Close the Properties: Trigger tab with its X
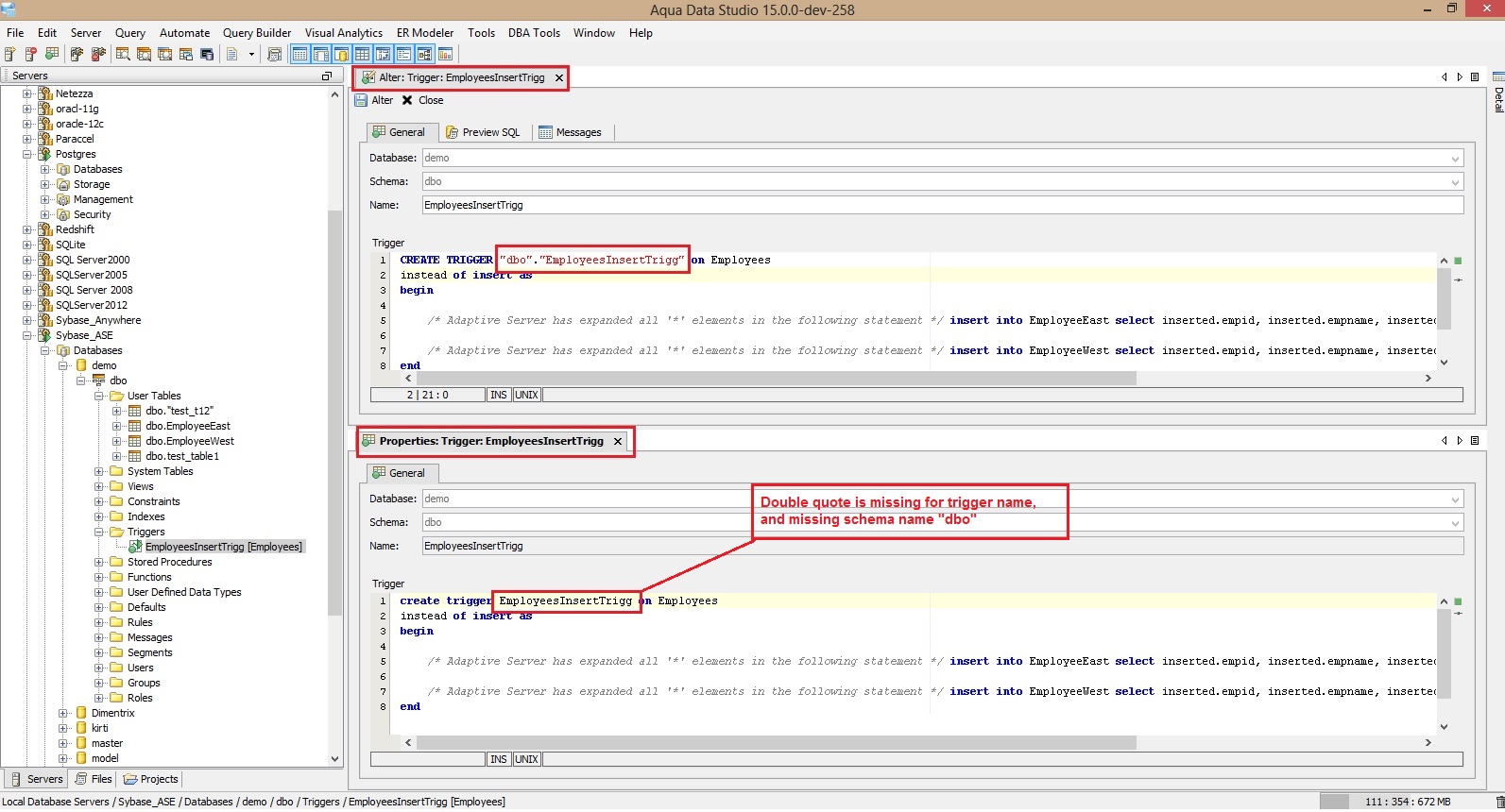Viewport: 1505px width, 812px height. [x=618, y=441]
